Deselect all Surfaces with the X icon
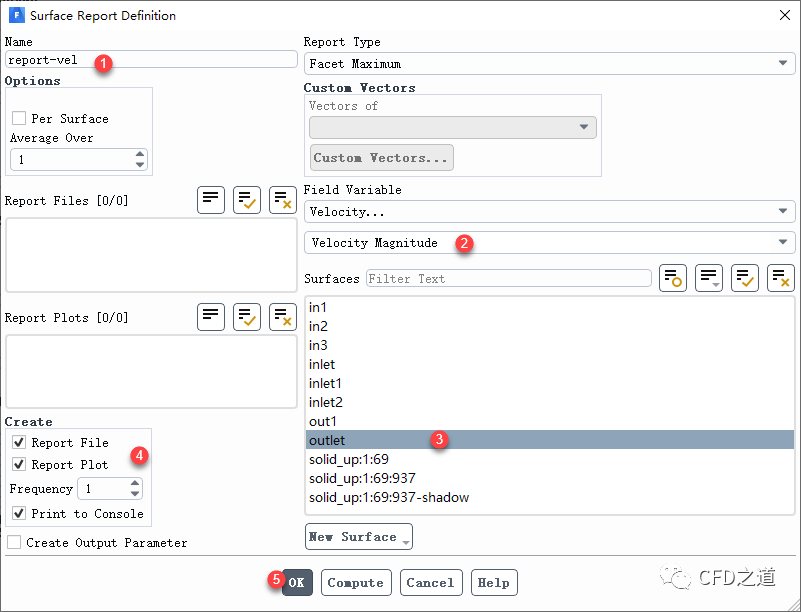 click(x=780, y=279)
